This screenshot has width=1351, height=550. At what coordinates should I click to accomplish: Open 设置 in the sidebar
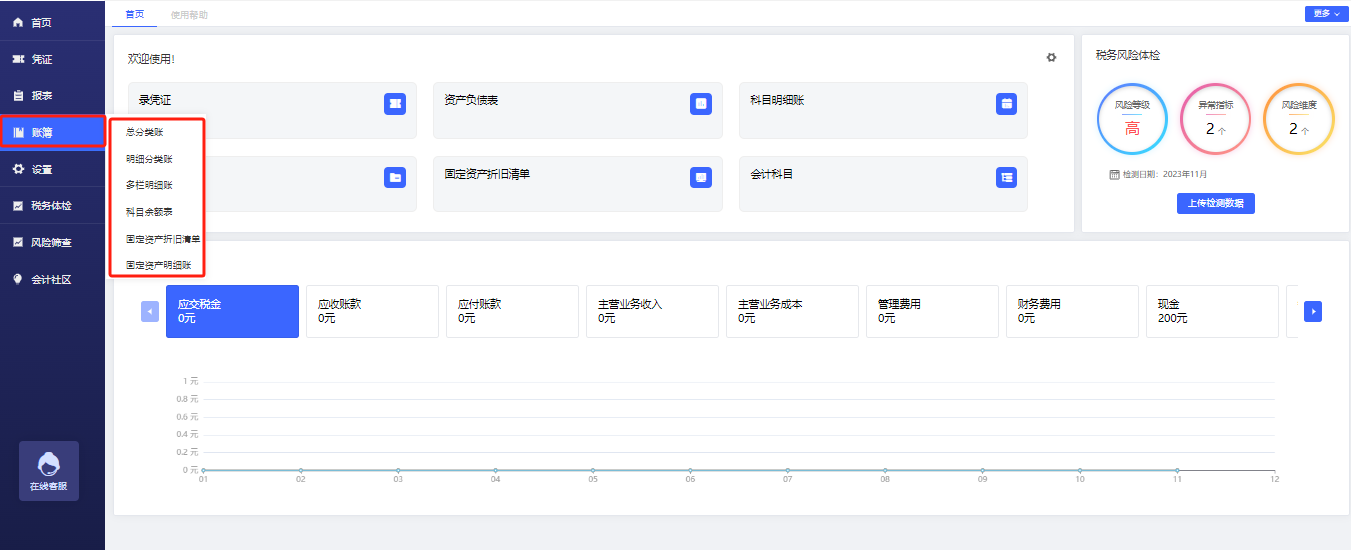52,169
